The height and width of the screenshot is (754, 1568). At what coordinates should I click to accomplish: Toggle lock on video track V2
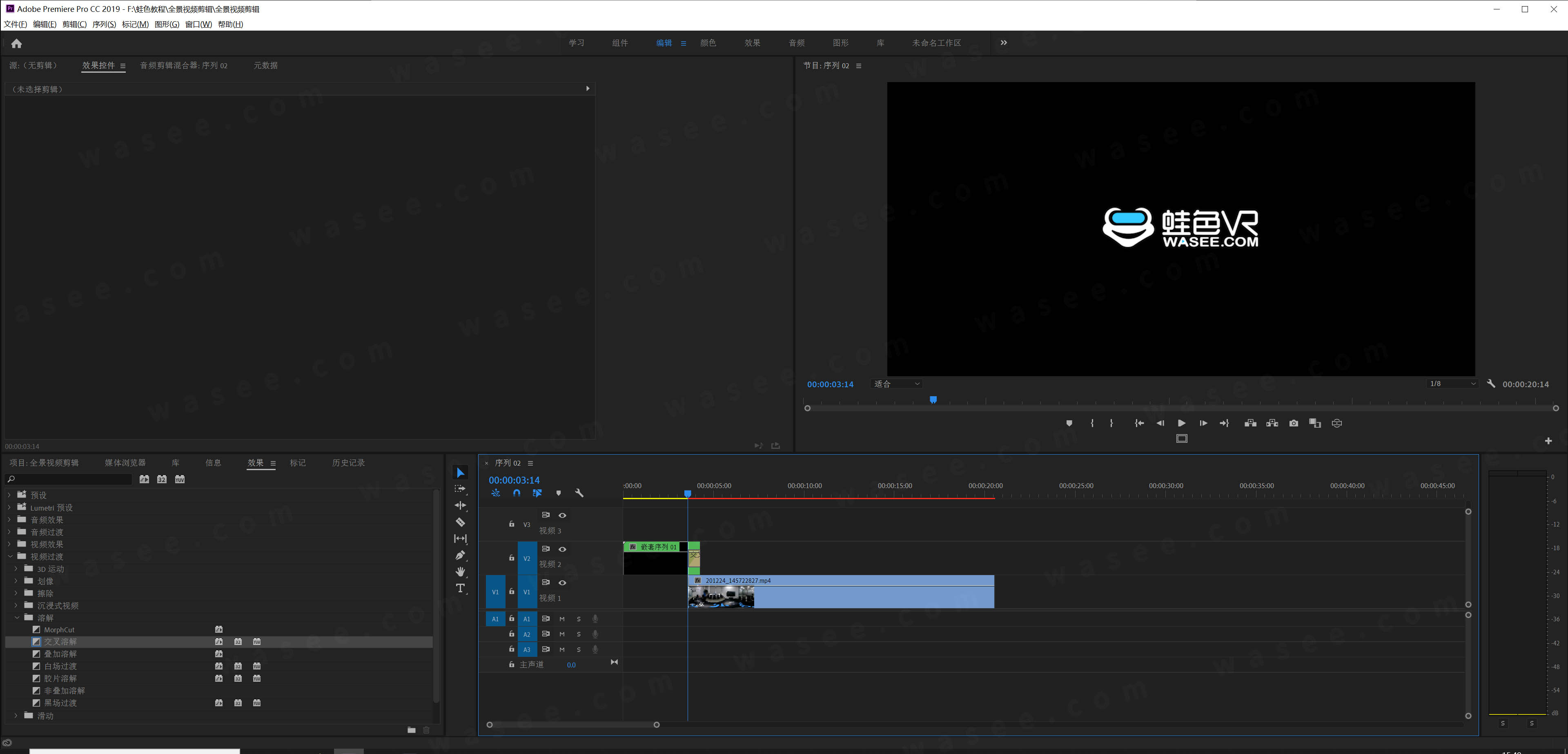511,557
